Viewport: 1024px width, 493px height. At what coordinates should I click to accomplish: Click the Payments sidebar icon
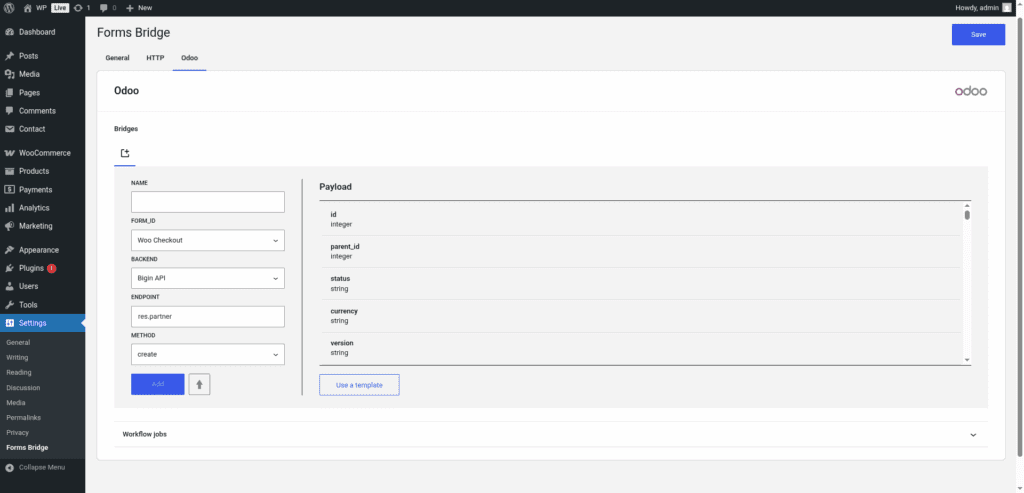click(10, 190)
